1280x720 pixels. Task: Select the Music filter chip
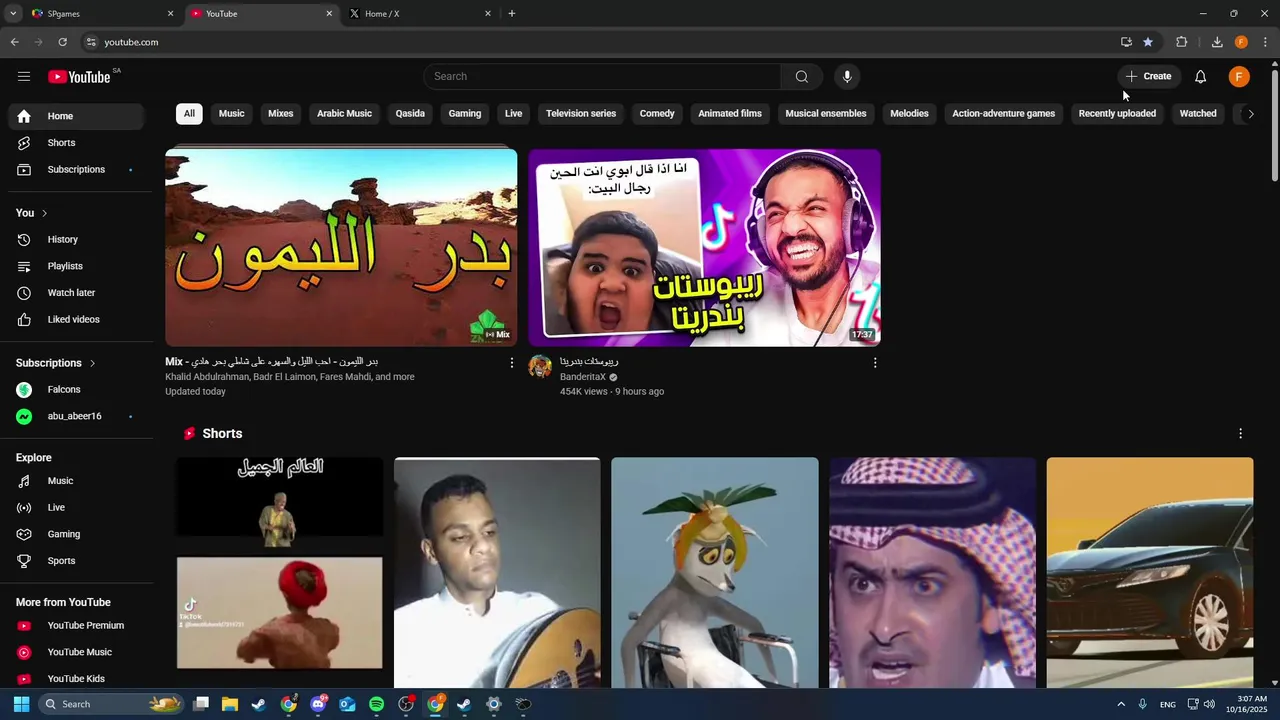[232, 114]
